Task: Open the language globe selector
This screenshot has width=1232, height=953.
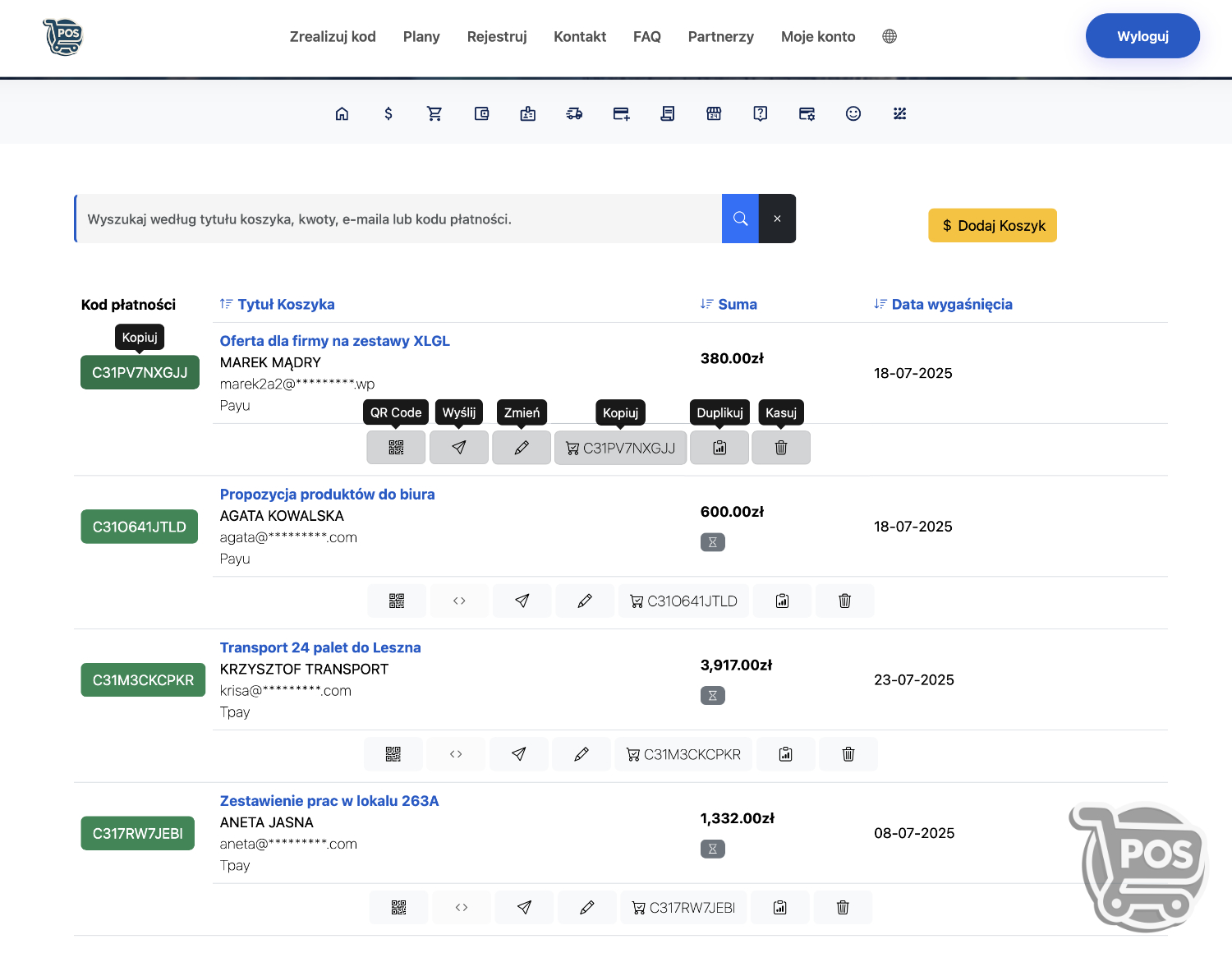Action: point(890,36)
